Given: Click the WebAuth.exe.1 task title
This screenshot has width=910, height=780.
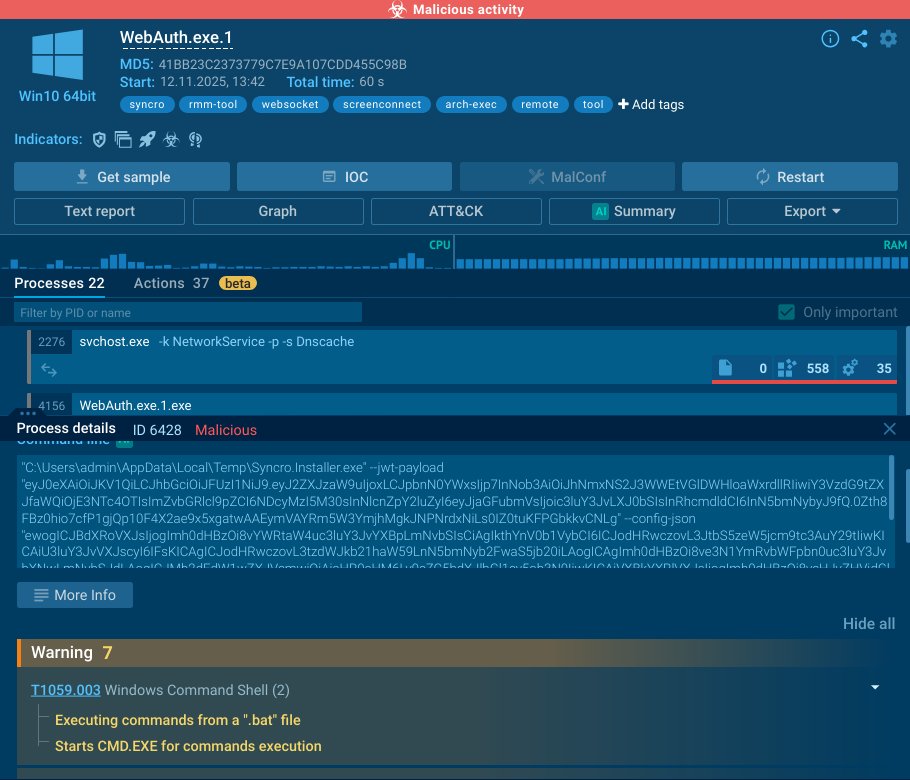Looking at the screenshot, I should (176, 38).
